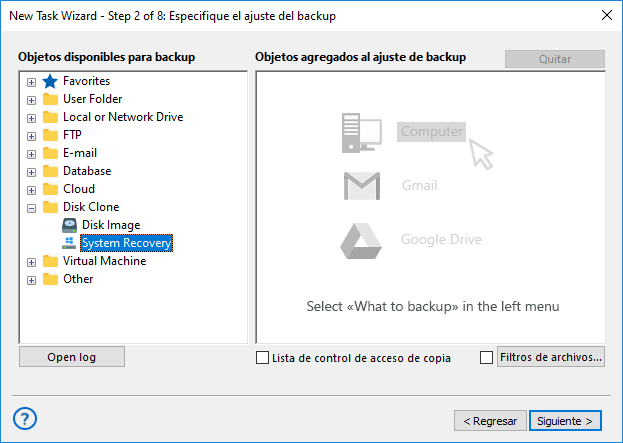The image size is (623, 443).
Task: Click the System Recovery Windows icon
Action: [x=69, y=243]
